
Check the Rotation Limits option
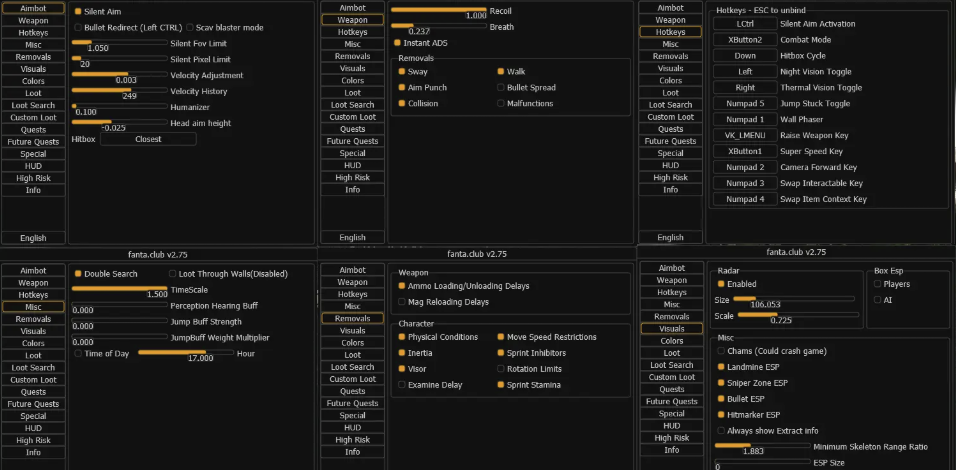point(500,369)
